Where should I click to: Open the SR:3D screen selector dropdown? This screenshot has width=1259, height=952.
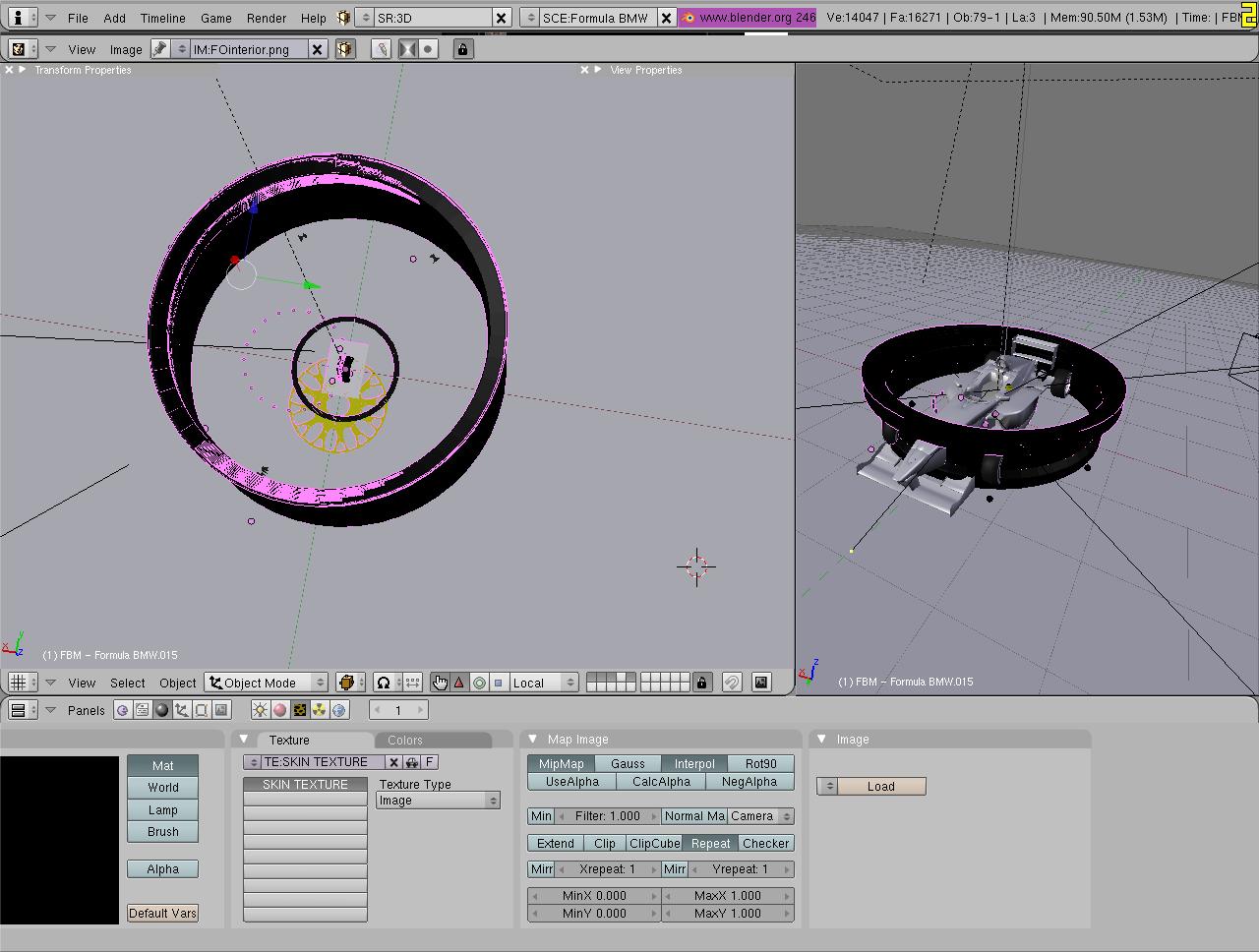coord(363,18)
